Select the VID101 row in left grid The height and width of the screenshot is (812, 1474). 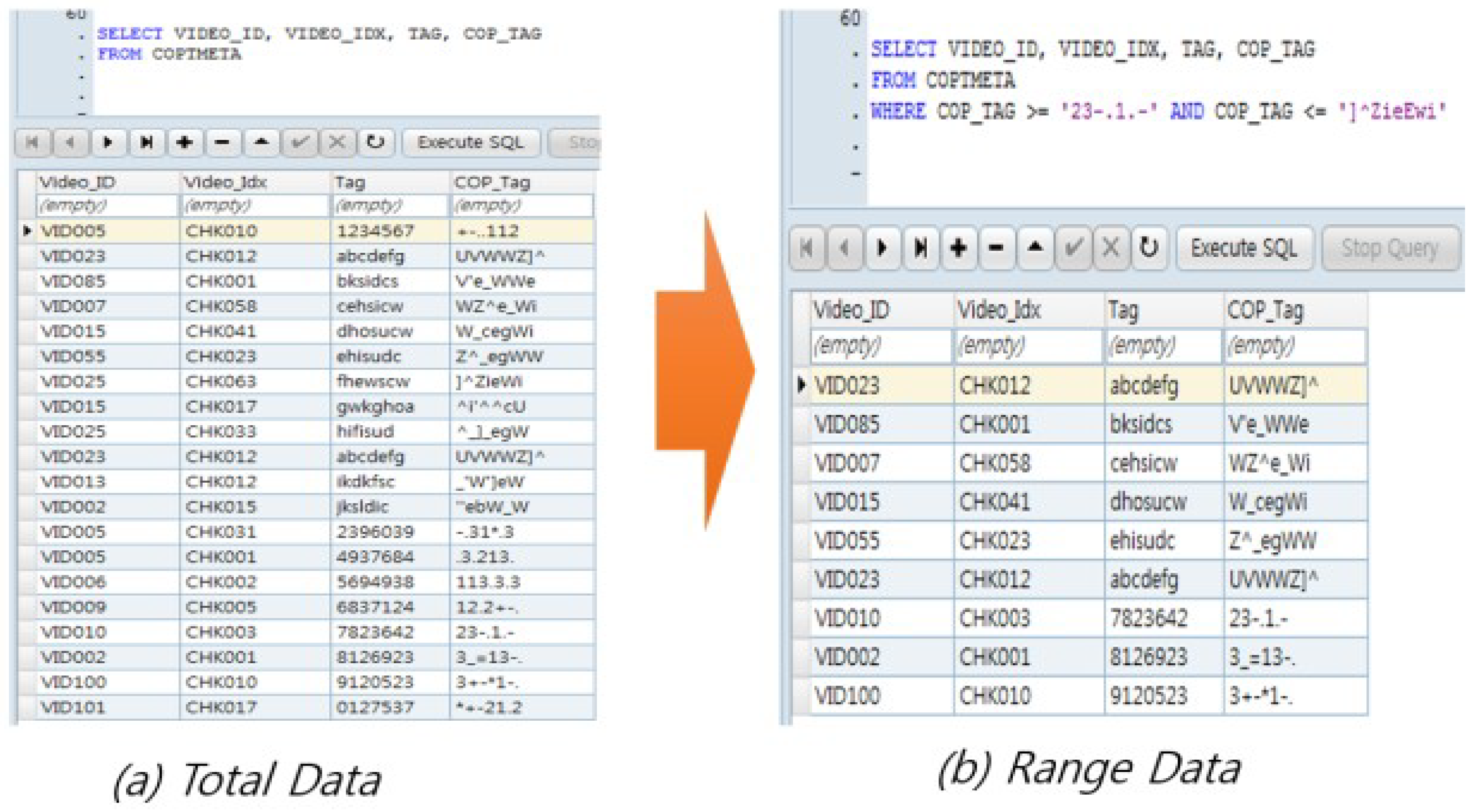(73, 708)
